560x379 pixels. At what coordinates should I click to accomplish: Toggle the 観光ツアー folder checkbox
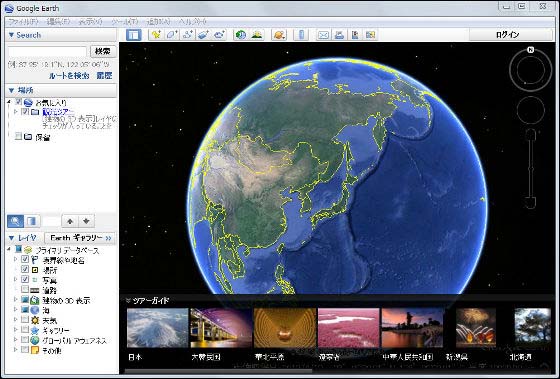pos(25,112)
